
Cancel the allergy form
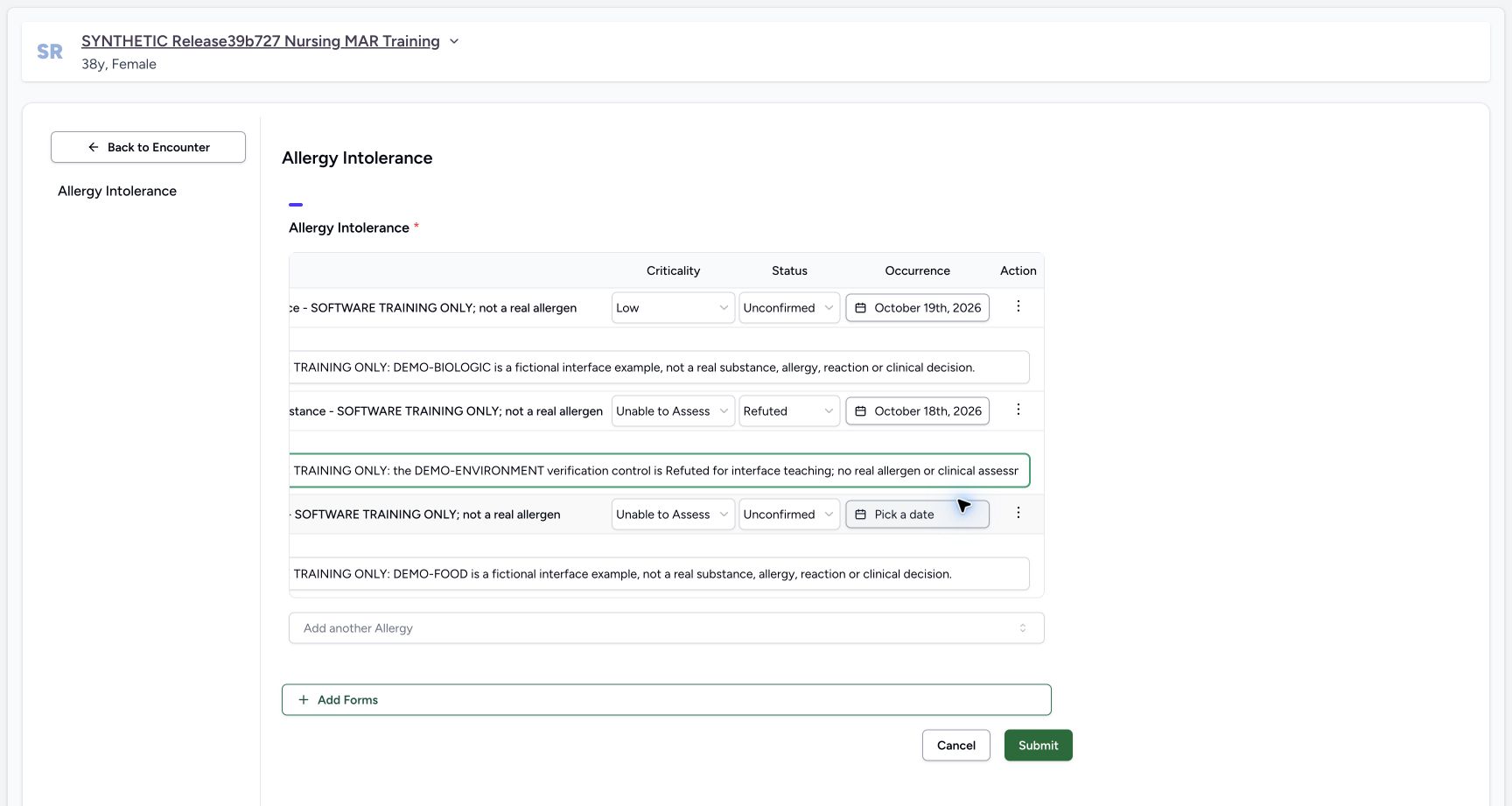point(955,746)
